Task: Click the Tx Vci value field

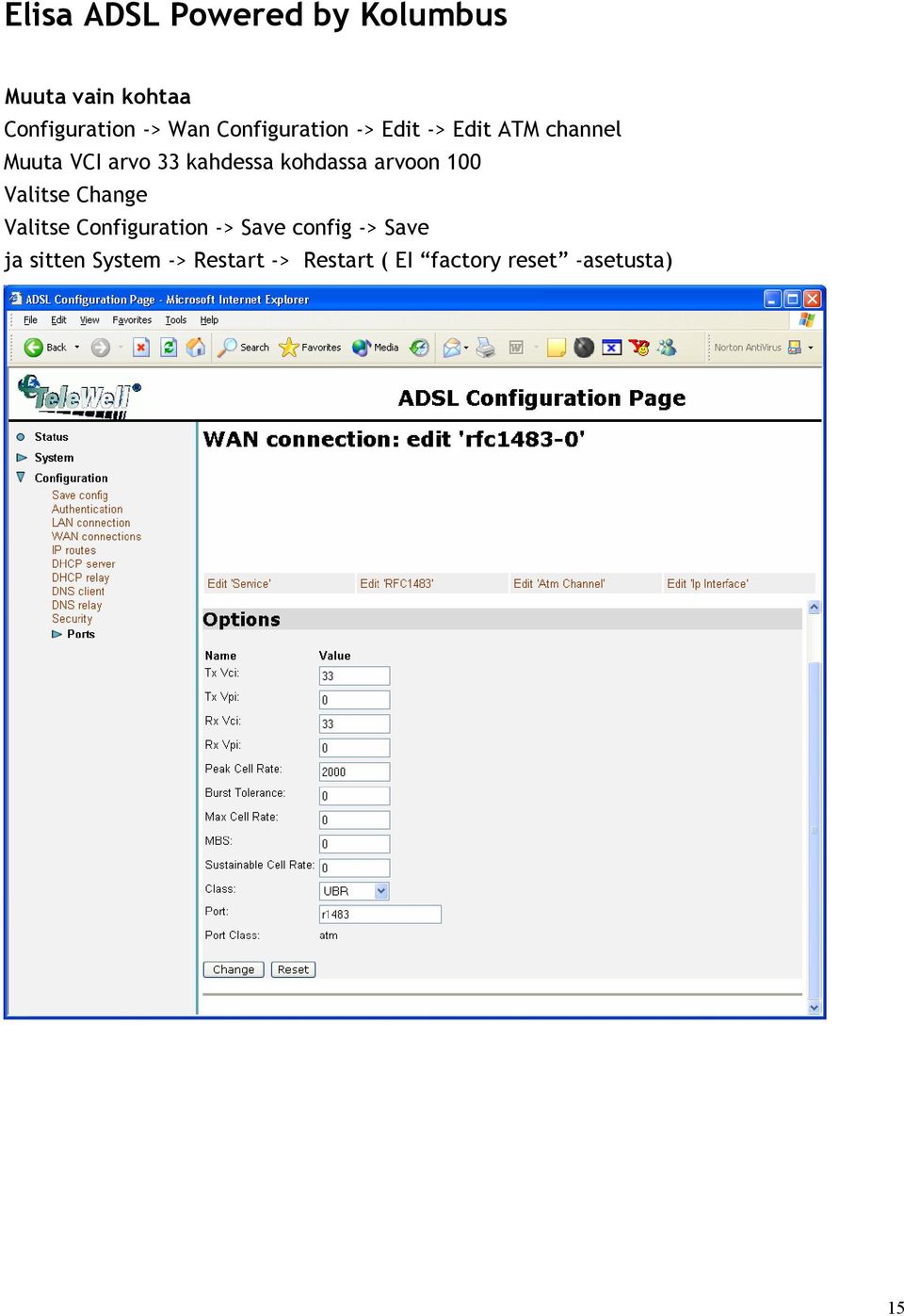Action: click(354, 675)
